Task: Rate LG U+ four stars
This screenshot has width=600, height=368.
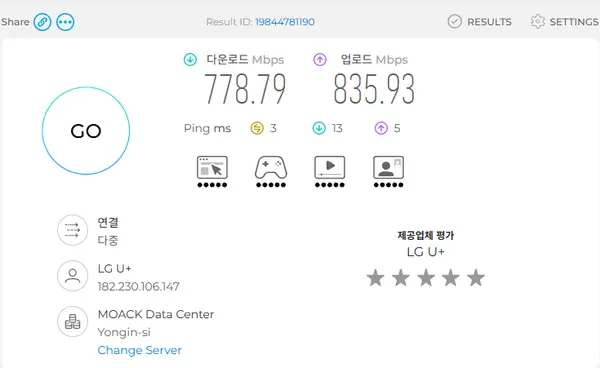Action: 451,278
